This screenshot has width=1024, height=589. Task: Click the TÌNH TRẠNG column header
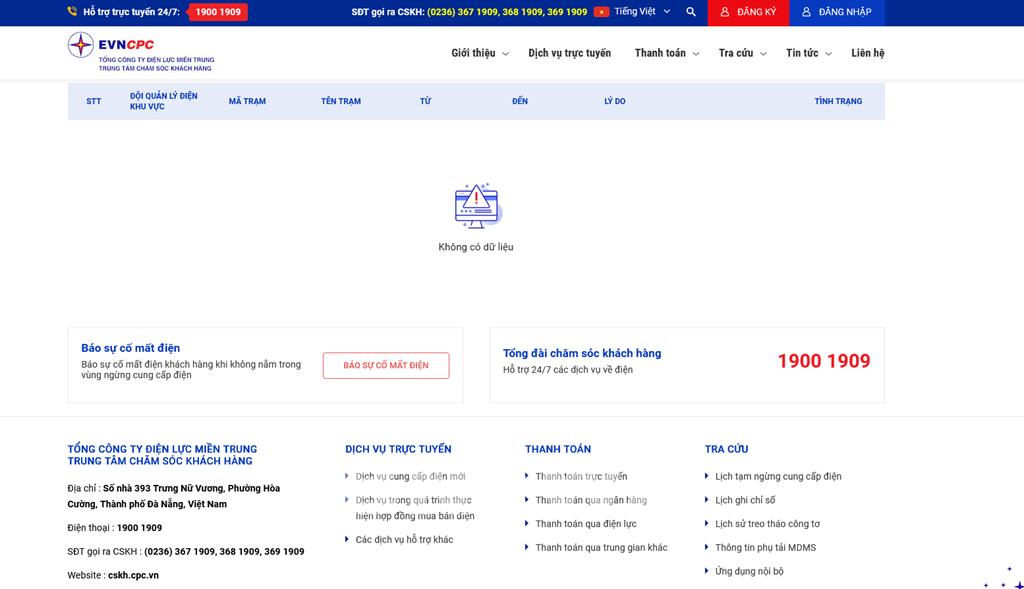pos(837,101)
